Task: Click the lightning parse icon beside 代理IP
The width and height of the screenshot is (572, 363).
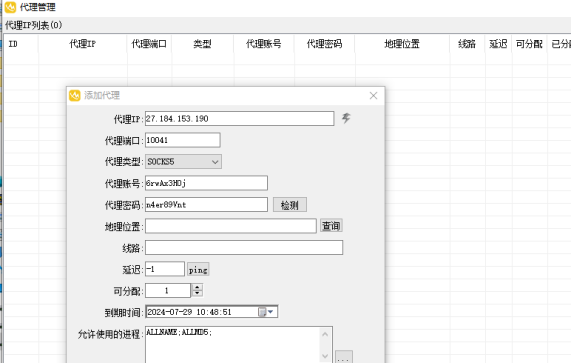Action: point(346,118)
